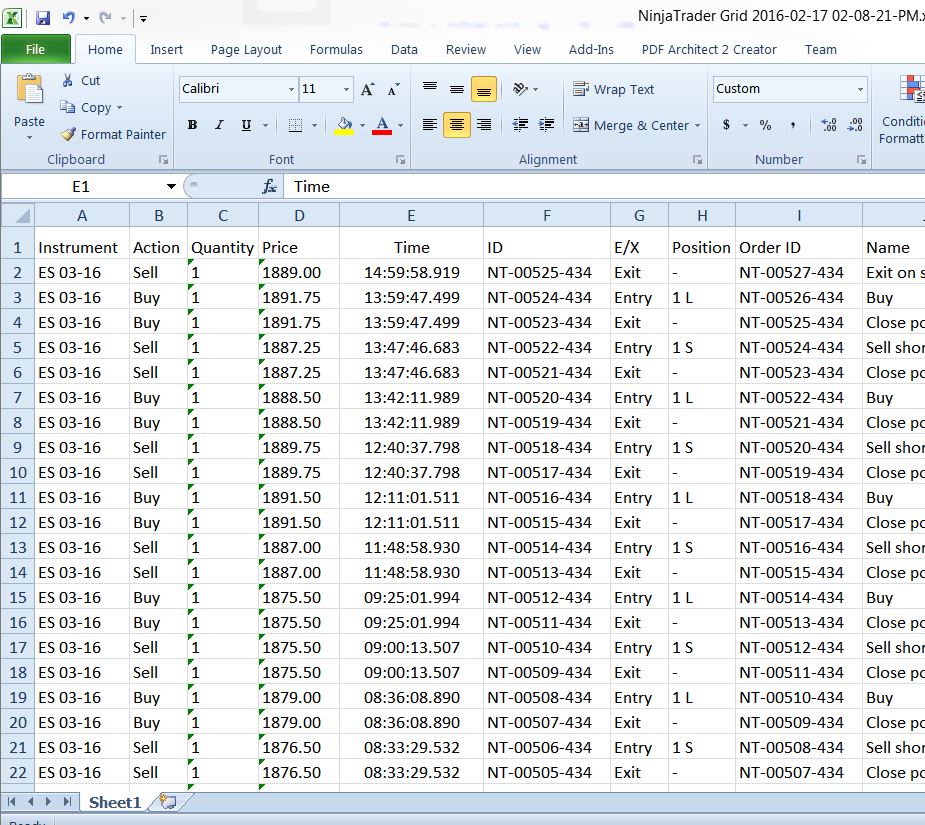Click the Insert Function fx icon
The image size is (925, 825).
coord(270,187)
